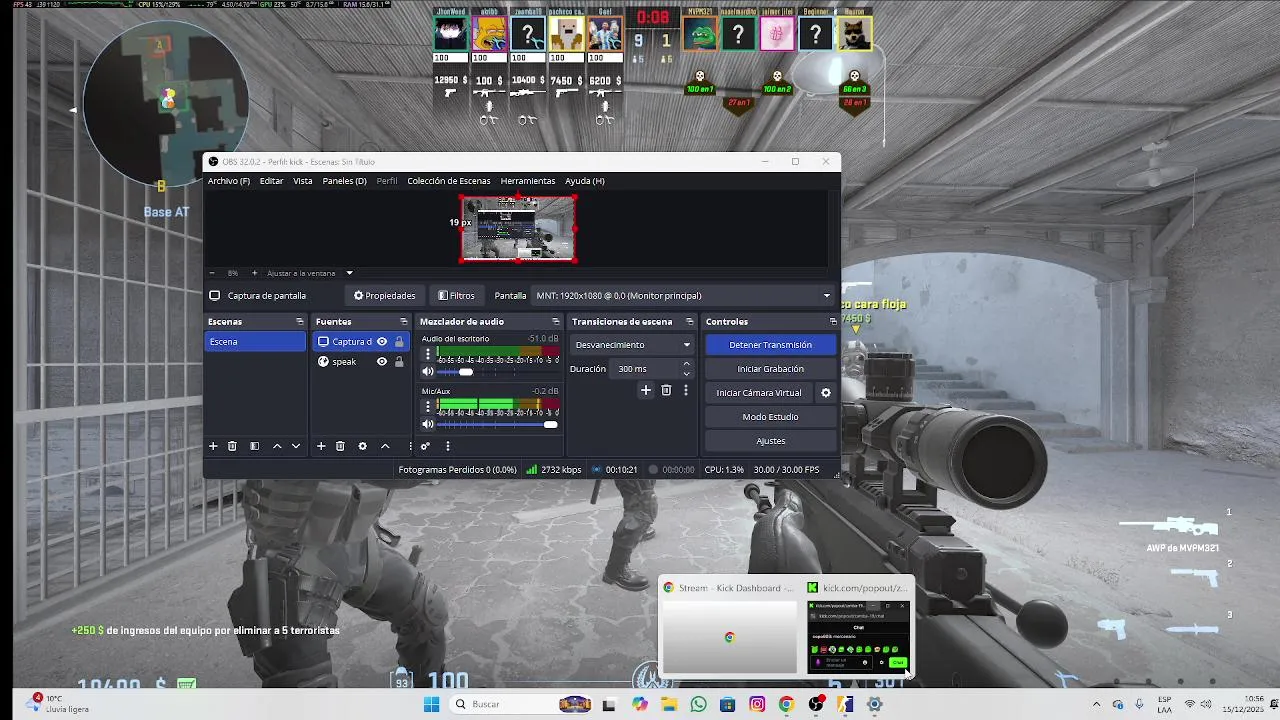Image resolution: width=1280 pixels, height=720 pixels.
Task: Click Iniciar Grabación button
Action: pos(770,369)
